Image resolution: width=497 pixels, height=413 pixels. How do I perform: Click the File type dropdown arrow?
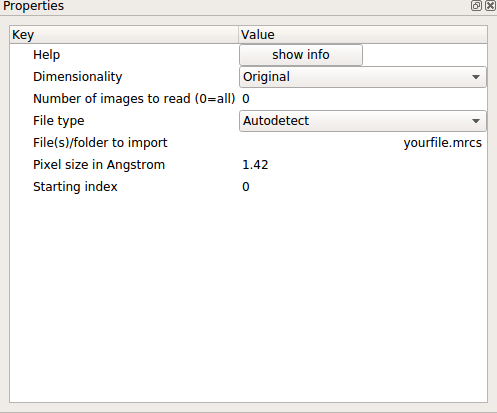pos(476,121)
